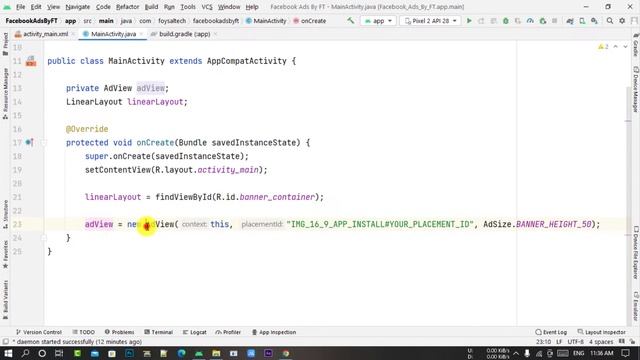The image size is (640, 360).
Task: Click the line separator LF in status bar
Action: pos(559,342)
